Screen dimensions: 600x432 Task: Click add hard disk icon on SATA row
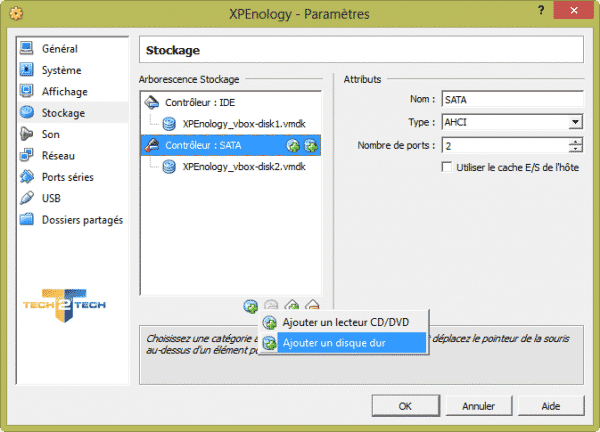tap(311, 145)
